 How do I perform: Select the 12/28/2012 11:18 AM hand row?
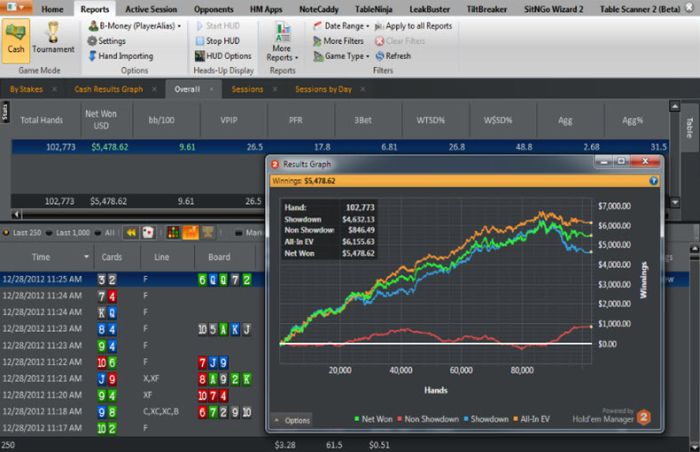(x=133, y=412)
